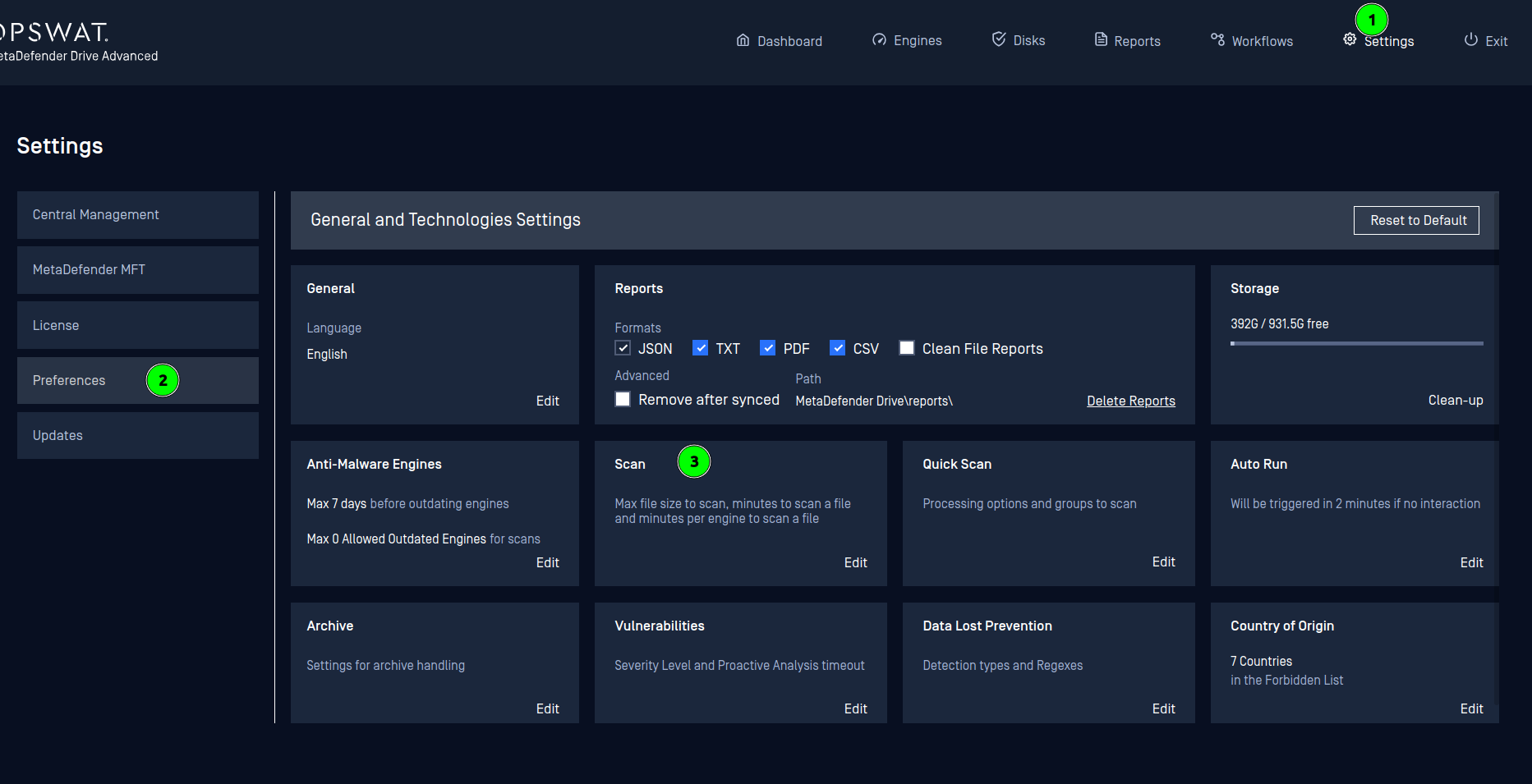The height and width of the screenshot is (784, 1532).
Task: Click the 392G / 931.5G free text
Action: (1279, 323)
